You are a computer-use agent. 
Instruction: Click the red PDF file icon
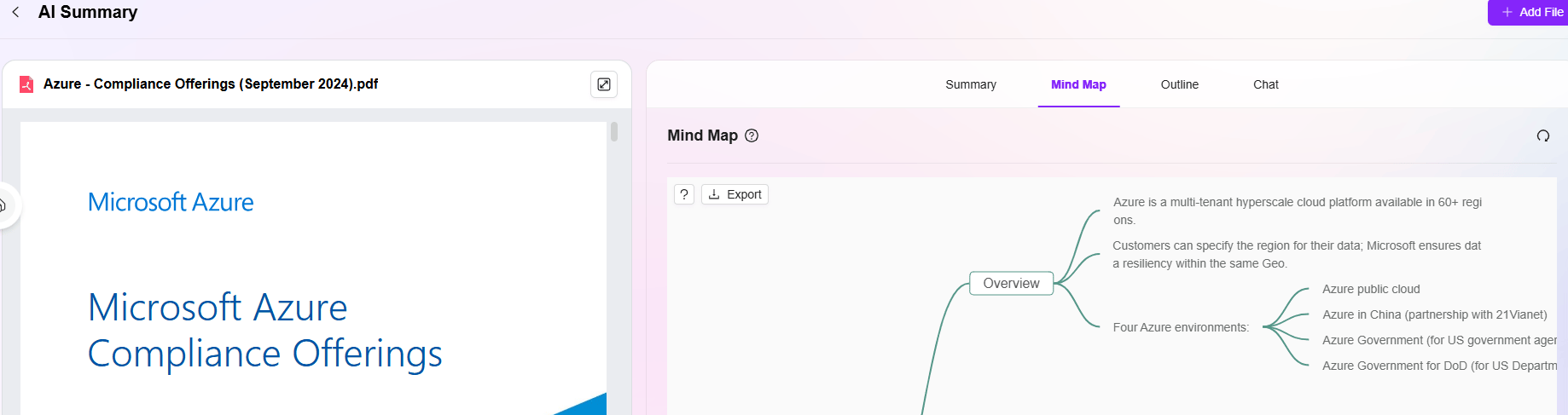[26, 84]
